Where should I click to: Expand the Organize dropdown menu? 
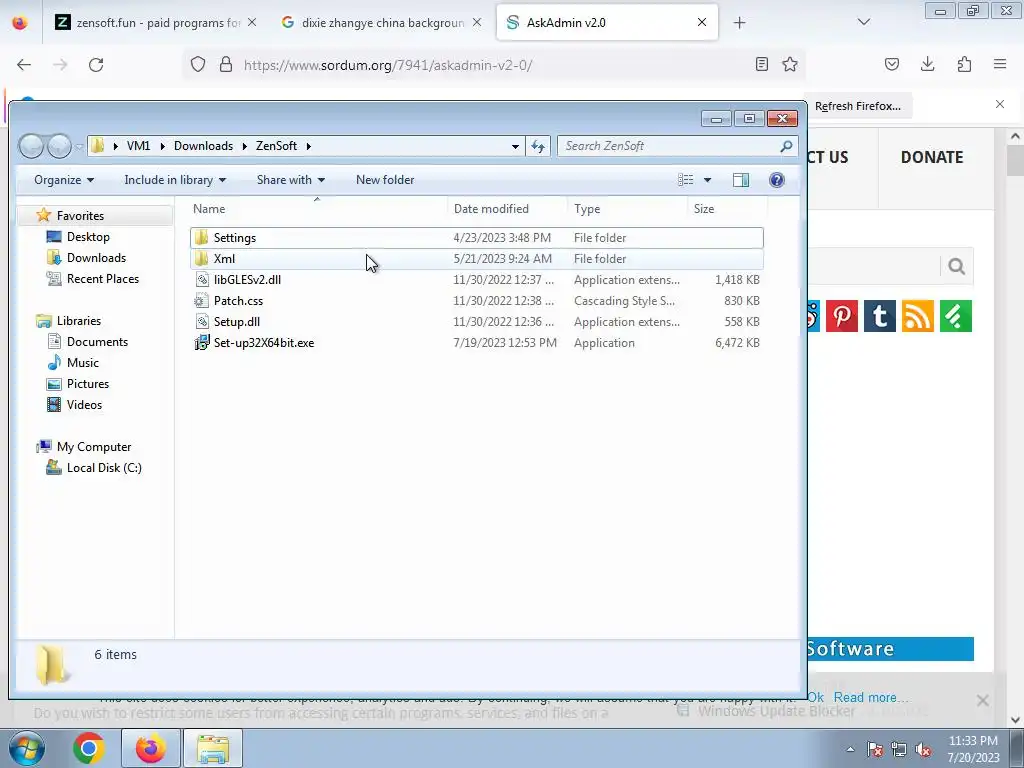point(64,180)
